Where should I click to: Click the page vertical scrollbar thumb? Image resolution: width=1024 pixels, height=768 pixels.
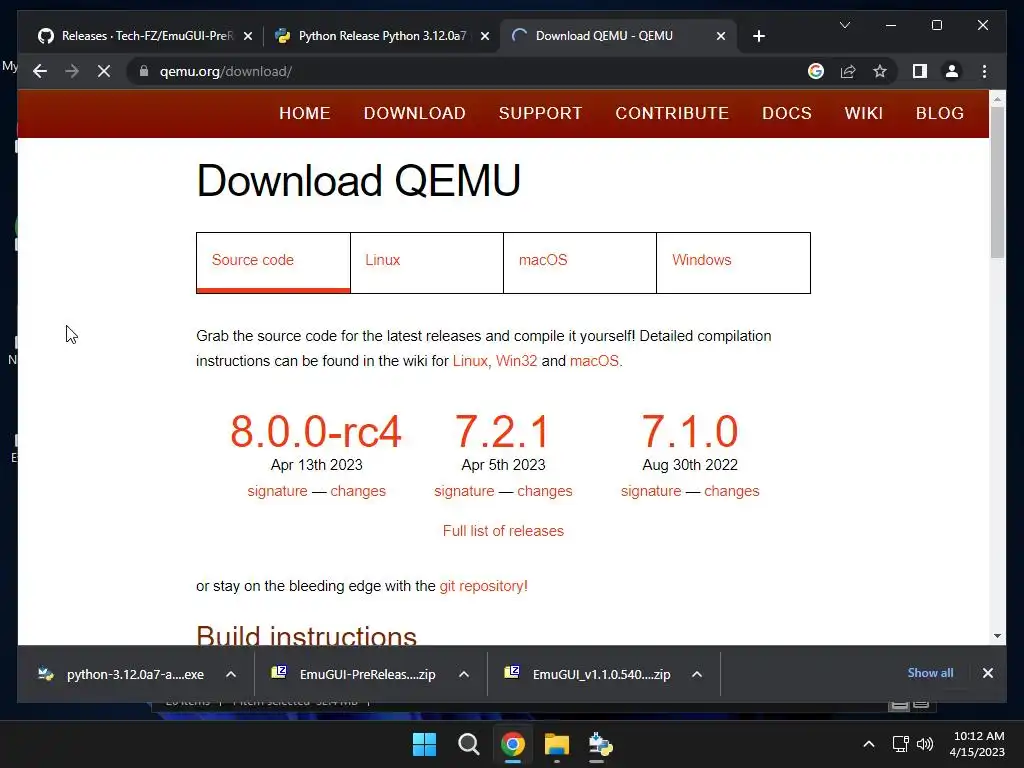pyautogui.click(x=997, y=183)
